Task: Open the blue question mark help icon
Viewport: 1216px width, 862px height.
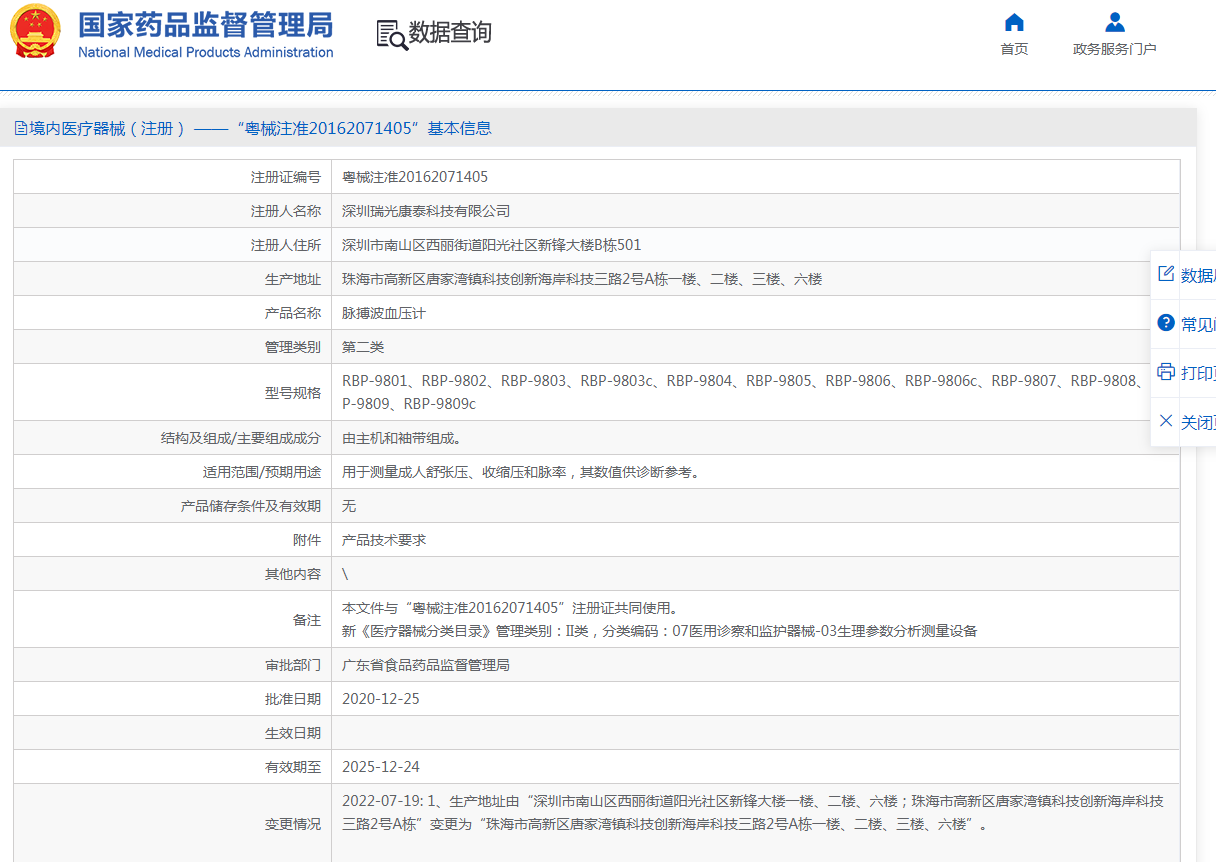Action: point(1166,323)
